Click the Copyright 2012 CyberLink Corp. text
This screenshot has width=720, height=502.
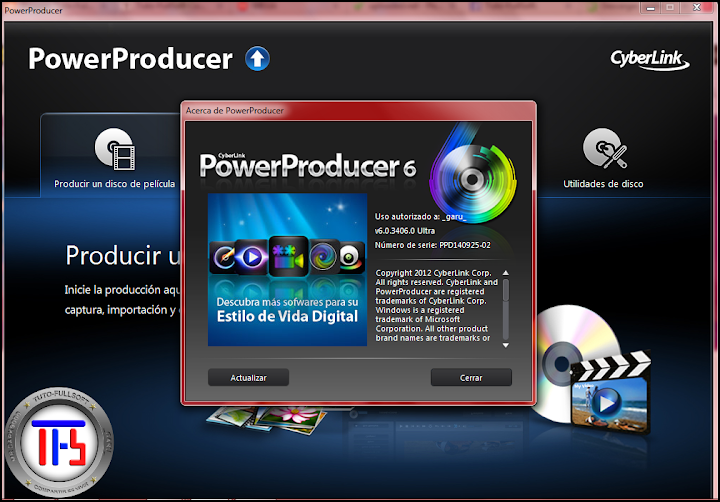tap(433, 273)
